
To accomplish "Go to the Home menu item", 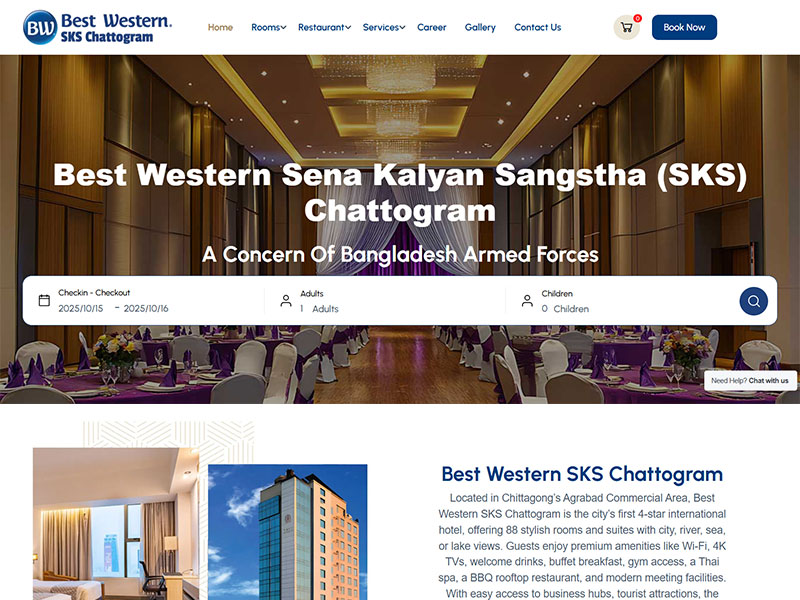I will click(x=220, y=28).
